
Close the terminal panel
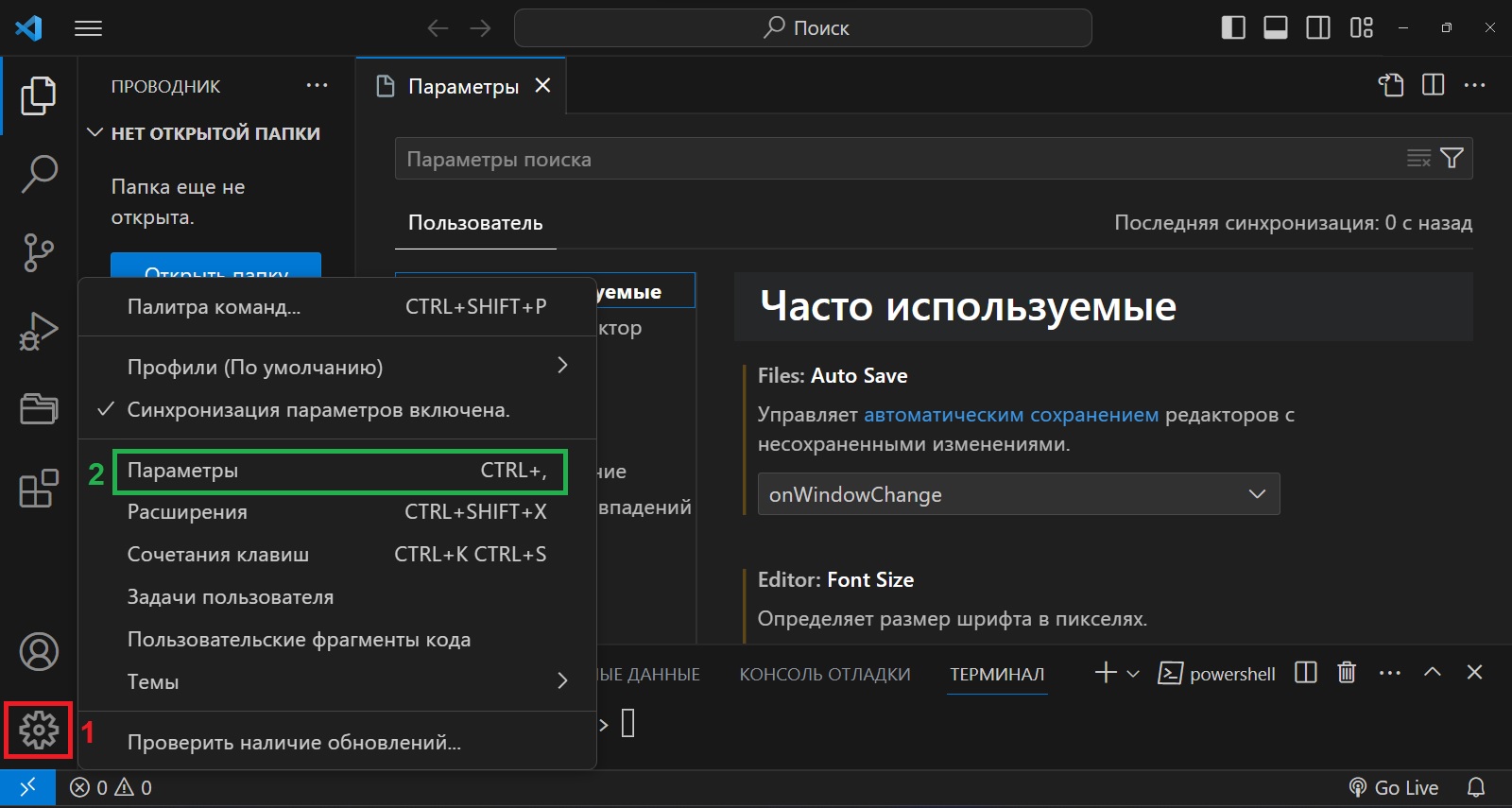1474,672
